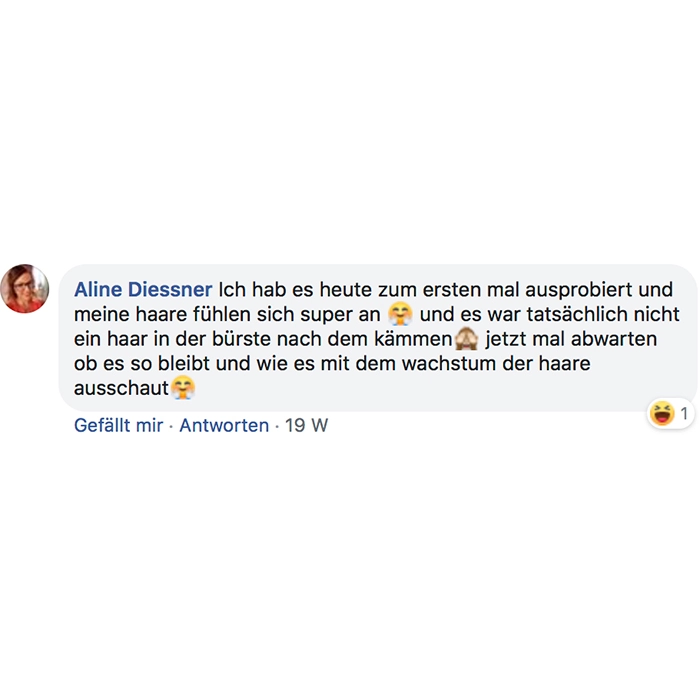Screen dimensions: 700x700
Task: Click the word "tatsächlich" in the comment
Action: coord(578,314)
